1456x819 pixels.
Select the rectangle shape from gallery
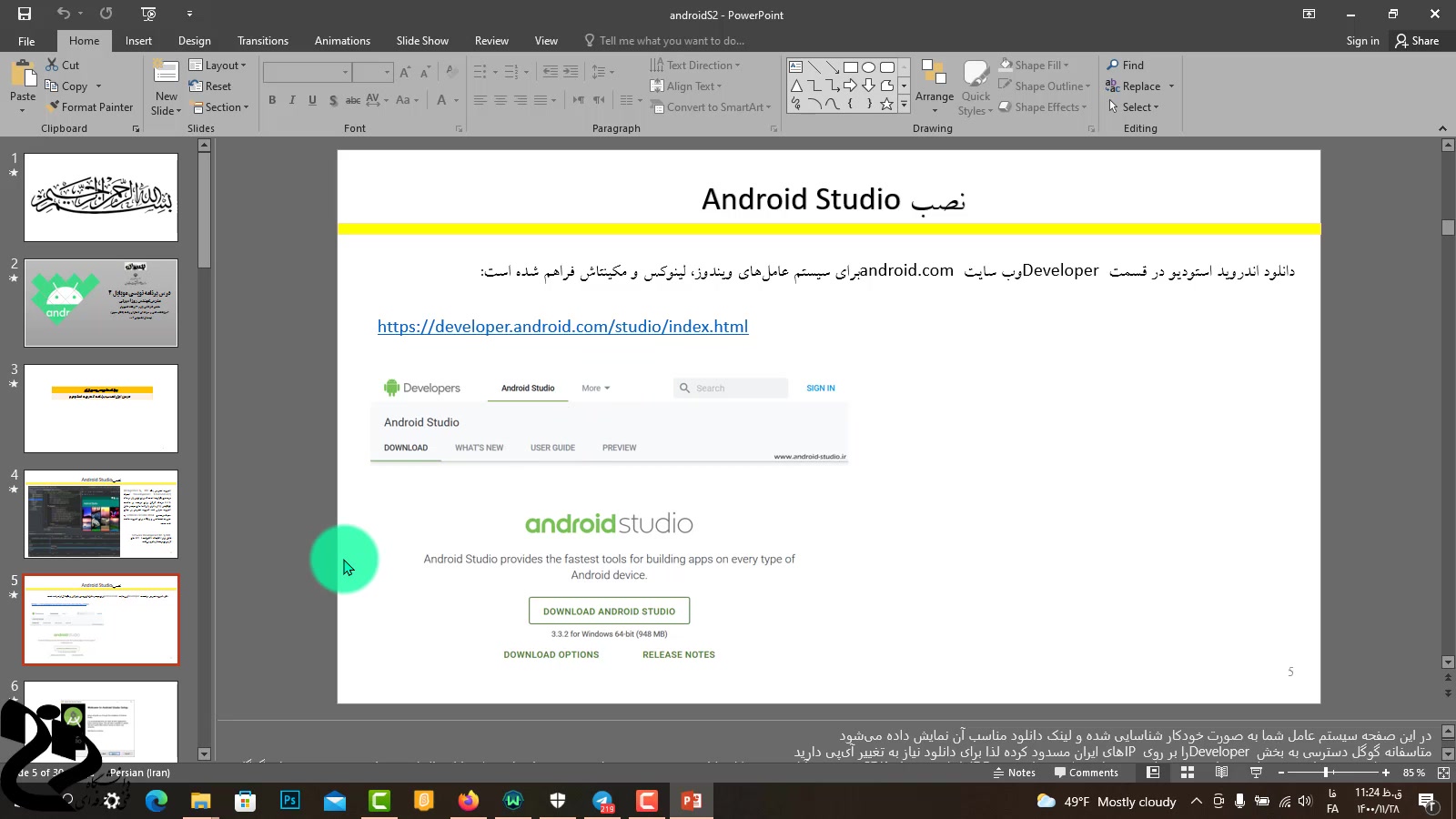(851, 67)
